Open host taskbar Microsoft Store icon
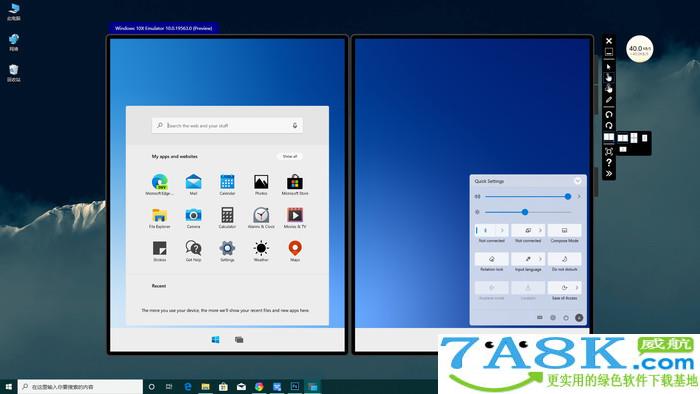The image size is (700, 394). pyautogui.click(x=223, y=387)
